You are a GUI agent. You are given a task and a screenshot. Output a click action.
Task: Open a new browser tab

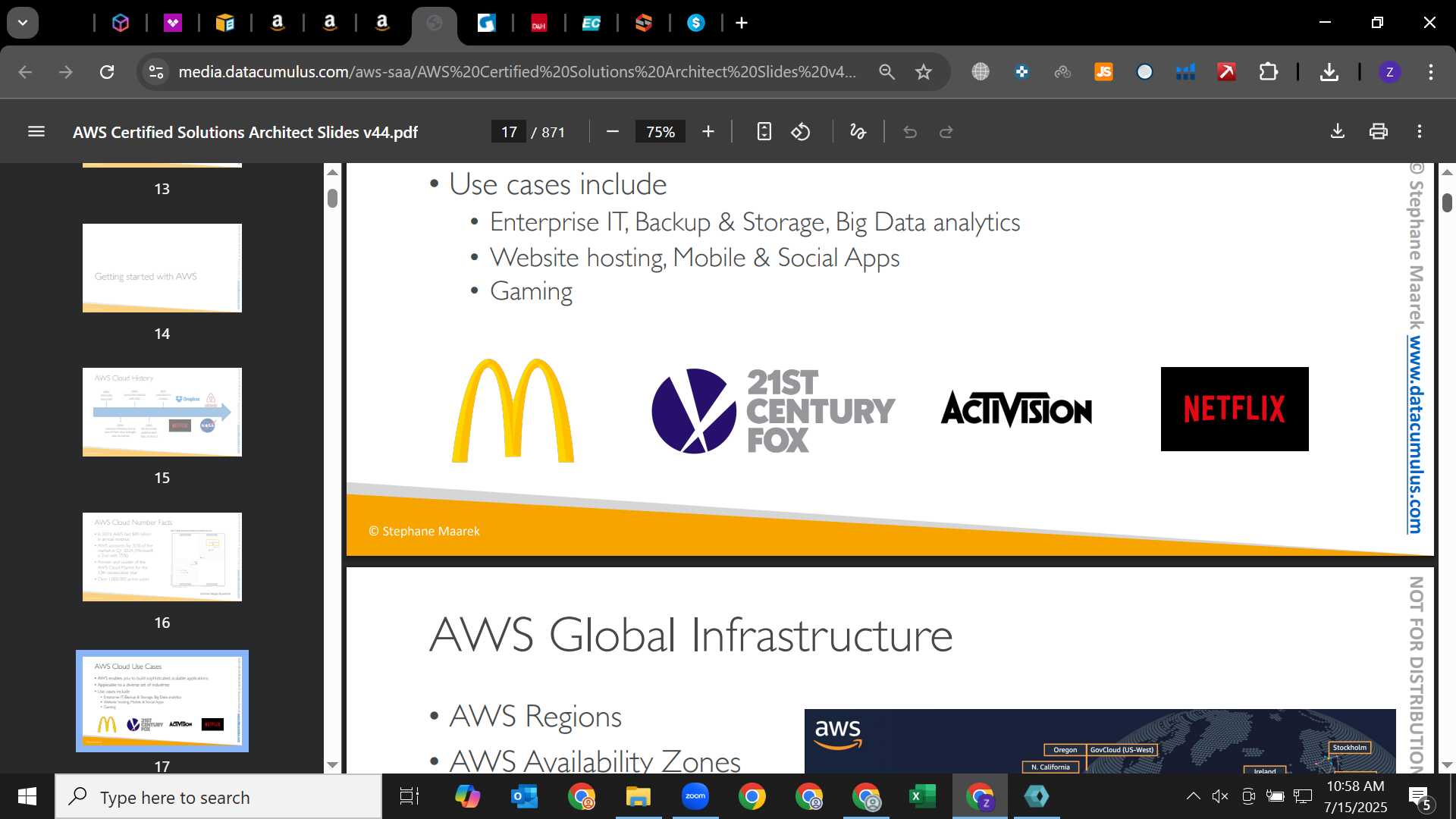[x=742, y=24]
